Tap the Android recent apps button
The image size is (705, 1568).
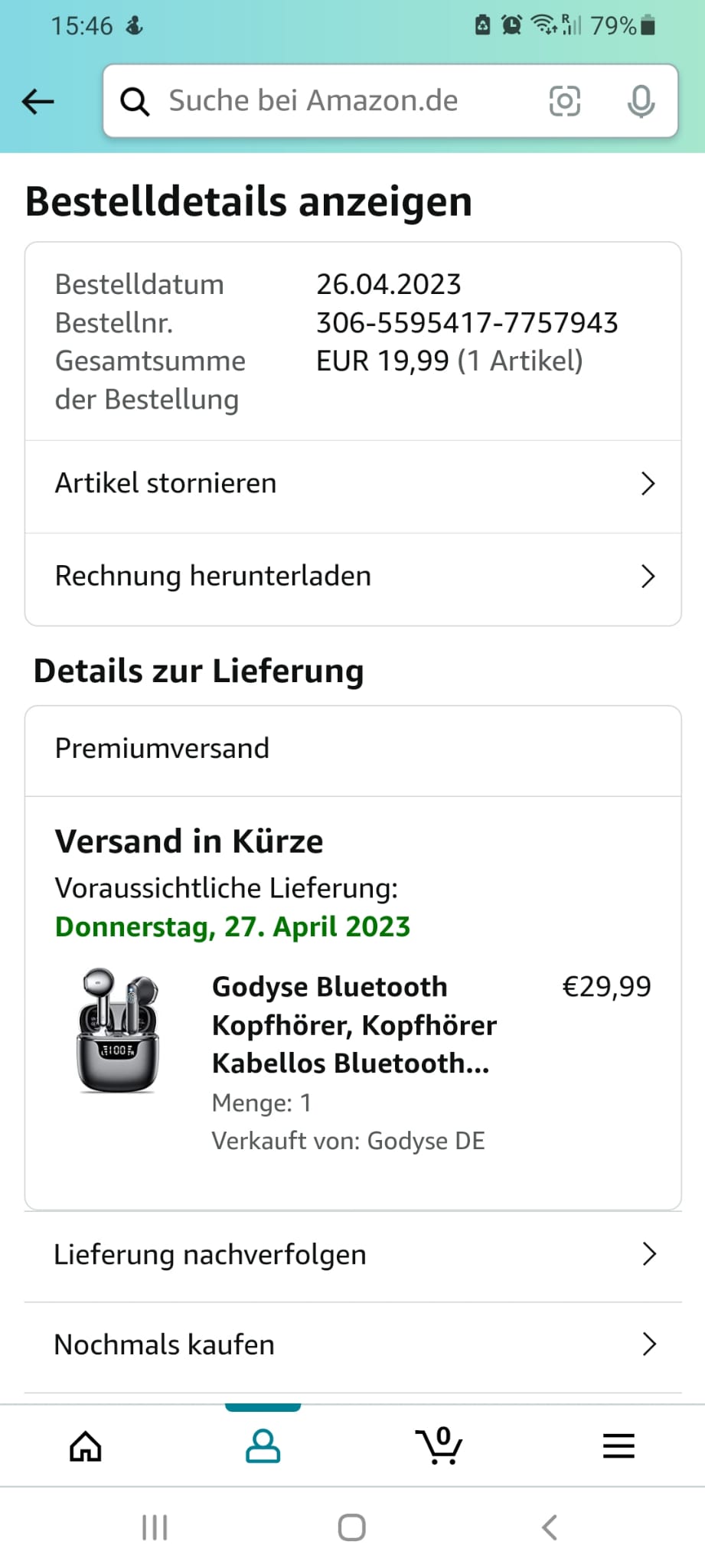[155, 1527]
